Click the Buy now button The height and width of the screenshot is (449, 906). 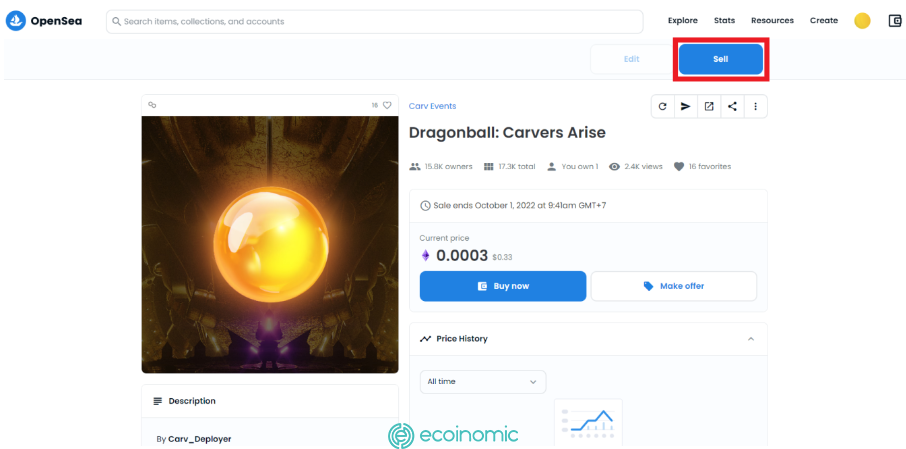[x=503, y=286]
